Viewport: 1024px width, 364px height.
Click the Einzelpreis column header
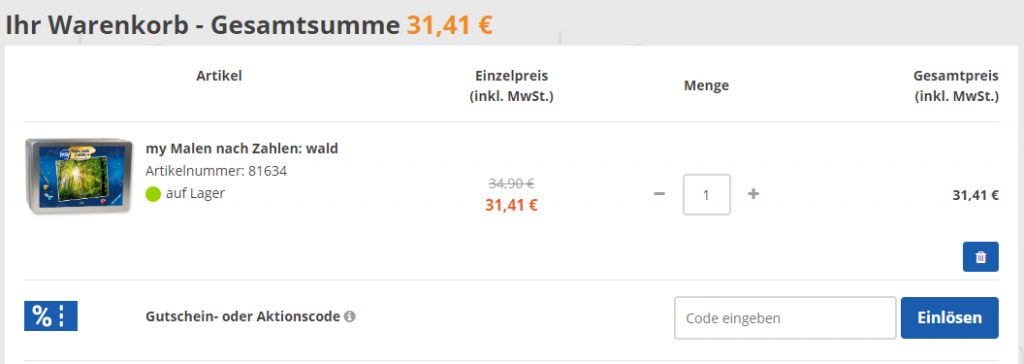(511, 86)
